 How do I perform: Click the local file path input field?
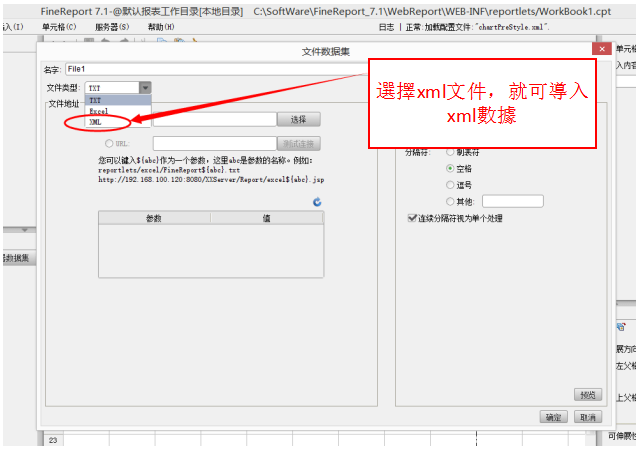pyautogui.click(x=215, y=120)
